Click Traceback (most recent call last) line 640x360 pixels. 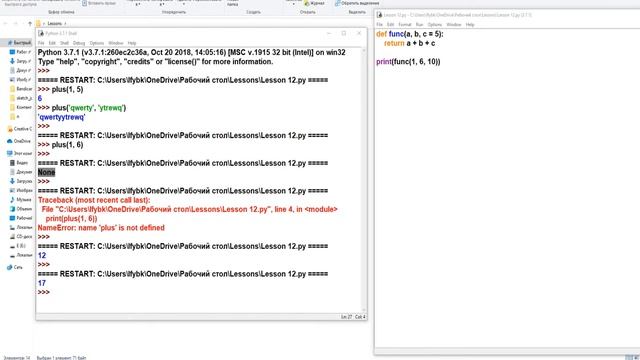(94, 200)
